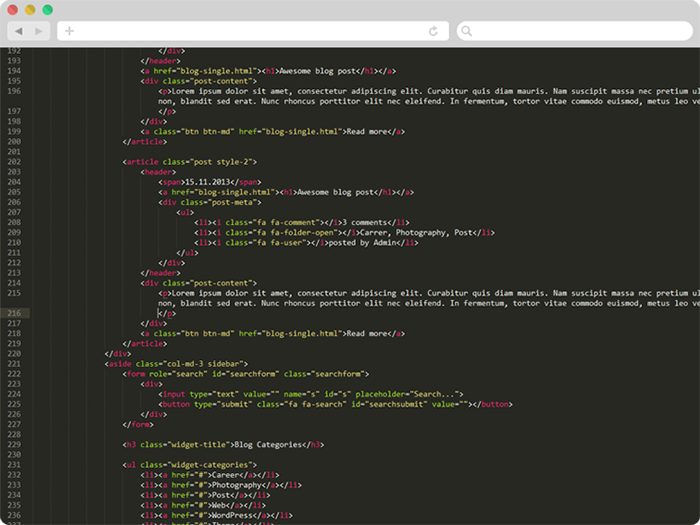Click the browser back arrow button
This screenshot has height=525, width=700.
(19, 31)
